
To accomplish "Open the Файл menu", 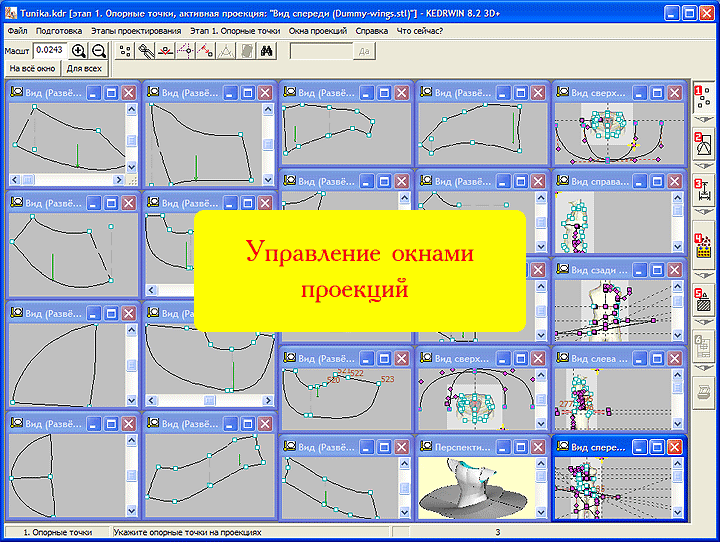I will (x=15, y=31).
